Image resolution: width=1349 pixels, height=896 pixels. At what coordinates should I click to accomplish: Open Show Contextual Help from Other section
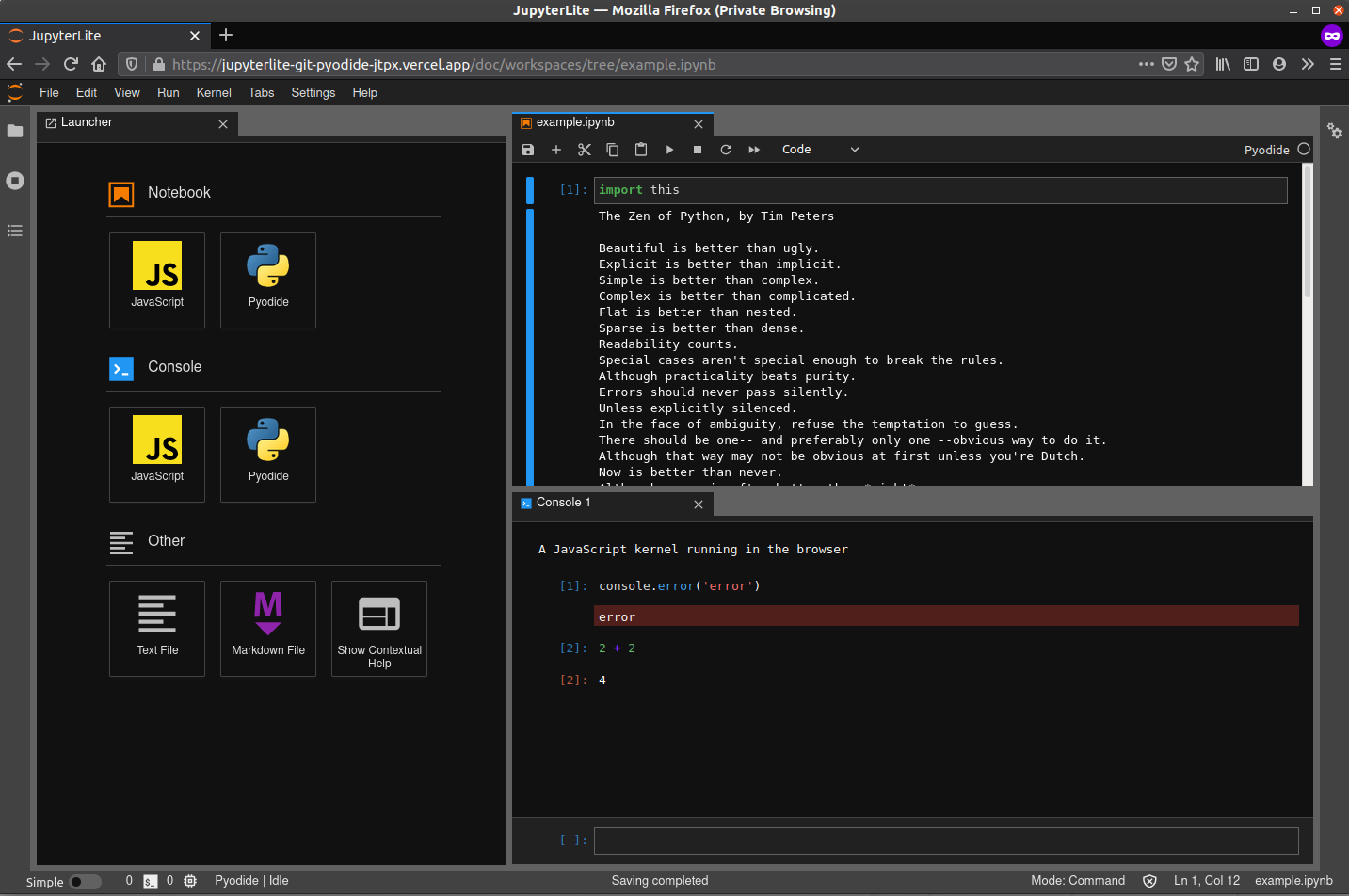(378, 629)
